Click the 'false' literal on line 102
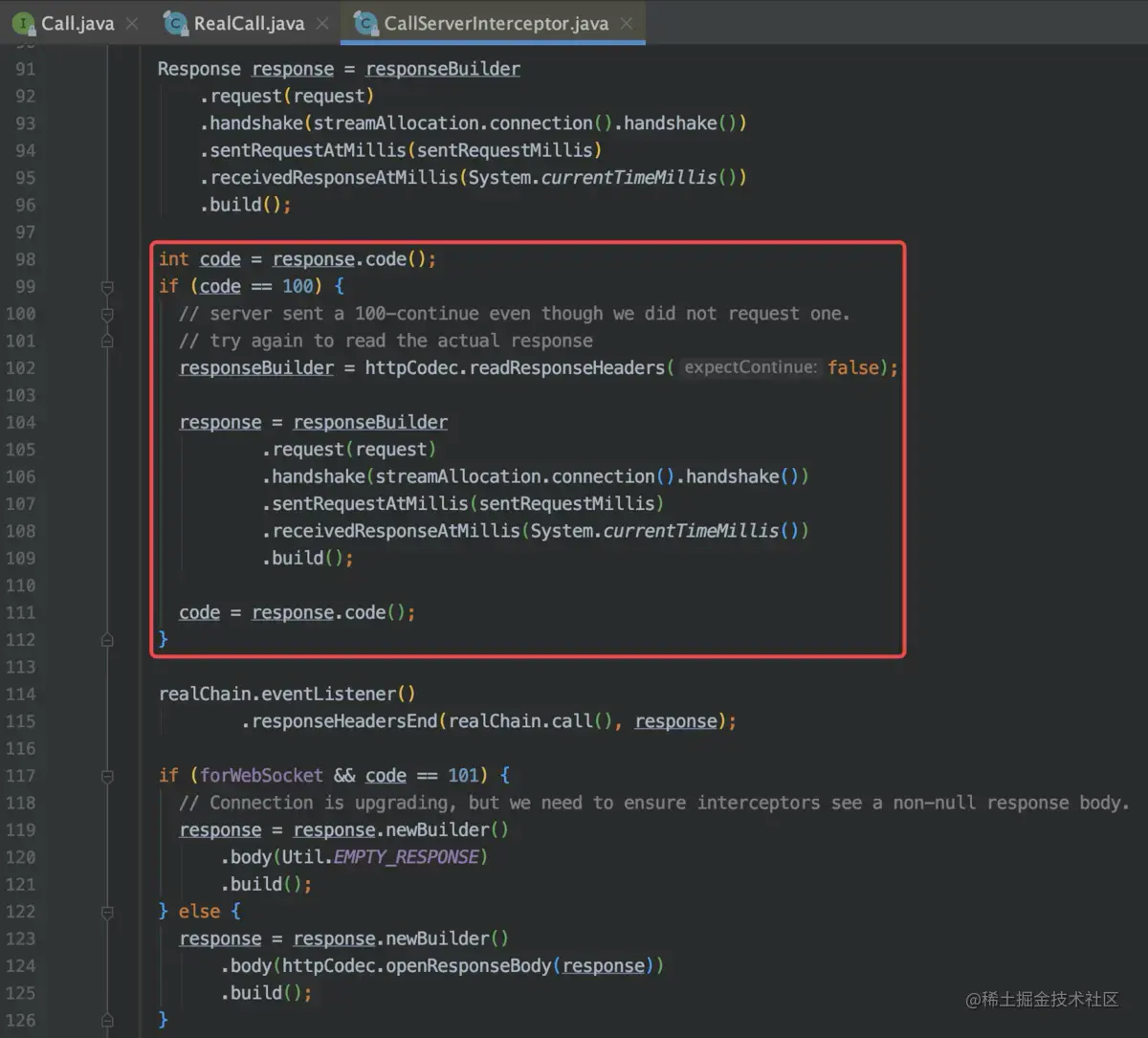1148x1038 pixels. click(853, 367)
